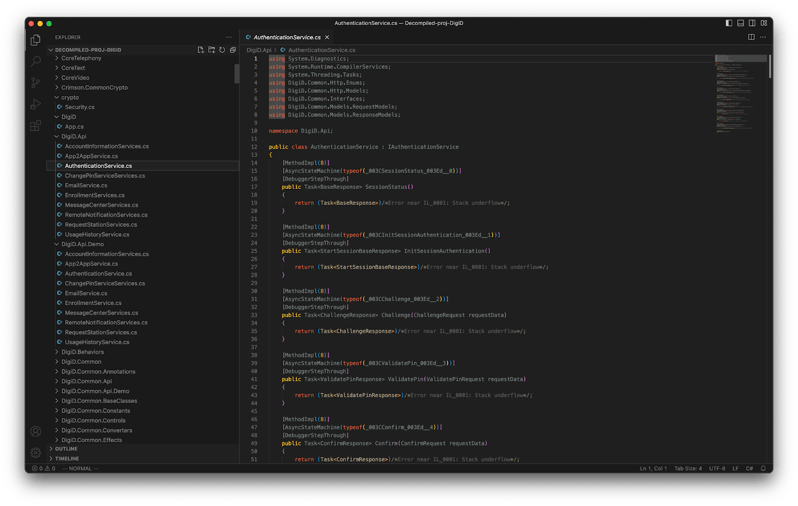Collapse the DigiD.Api folder
Image resolution: width=798 pixels, height=506 pixels.
[x=74, y=136]
